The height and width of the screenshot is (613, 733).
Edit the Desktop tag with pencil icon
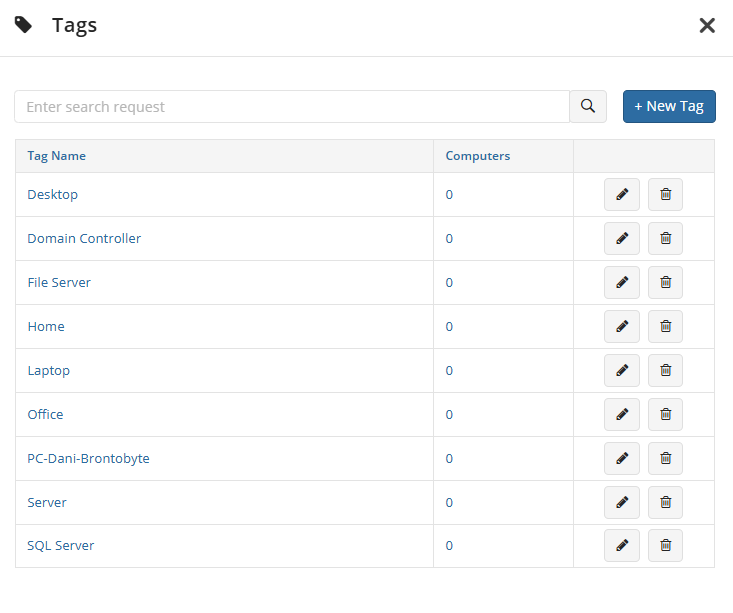click(622, 195)
